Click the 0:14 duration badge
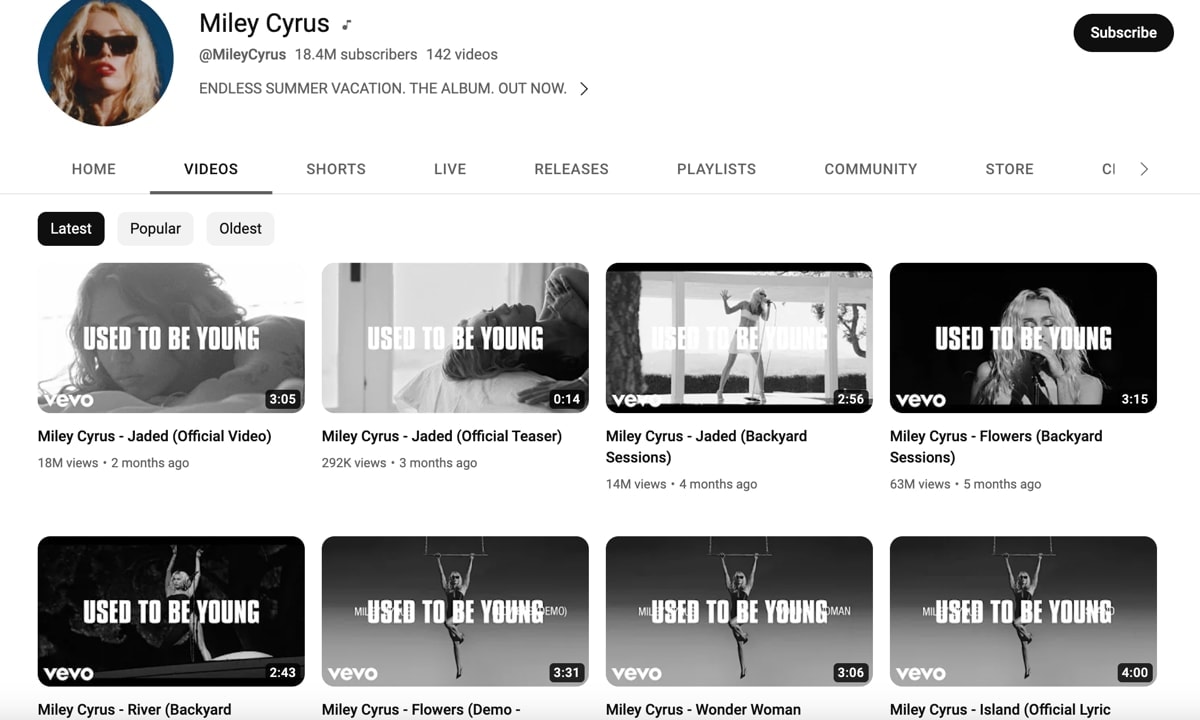This screenshot has width=1200, height=720. coord(567,399)
